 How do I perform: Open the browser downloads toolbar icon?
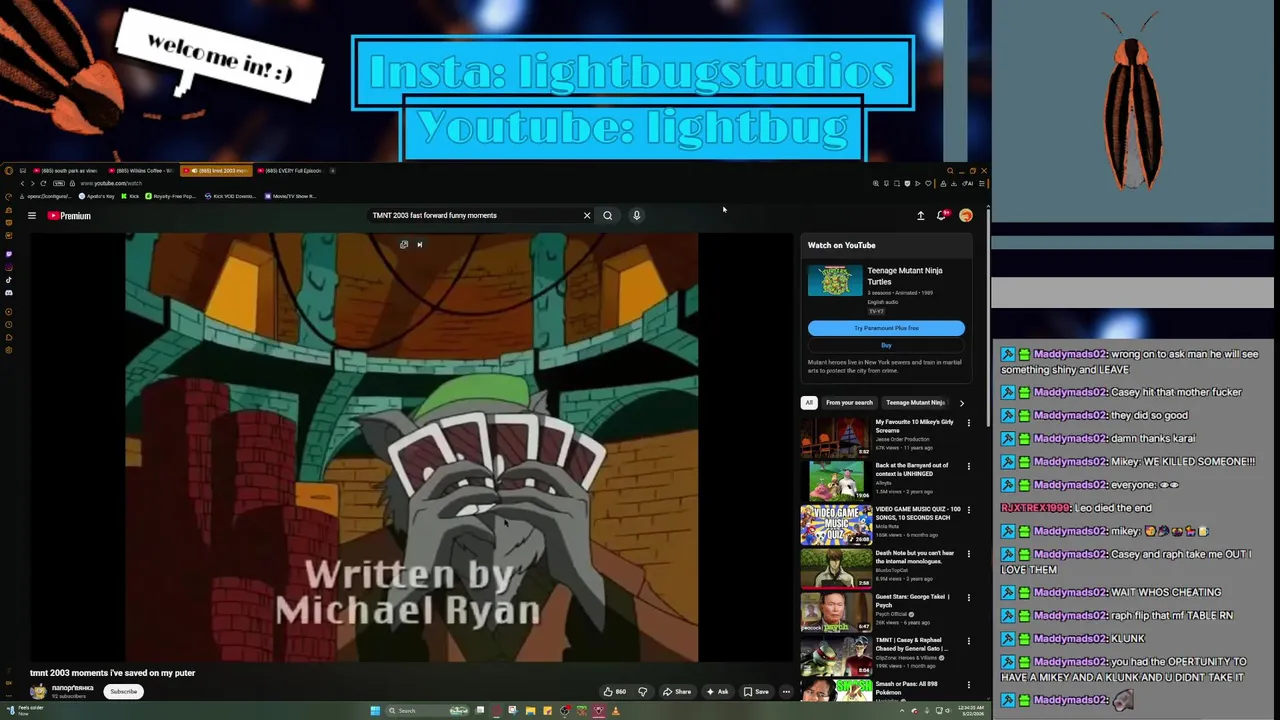point(954,183)
